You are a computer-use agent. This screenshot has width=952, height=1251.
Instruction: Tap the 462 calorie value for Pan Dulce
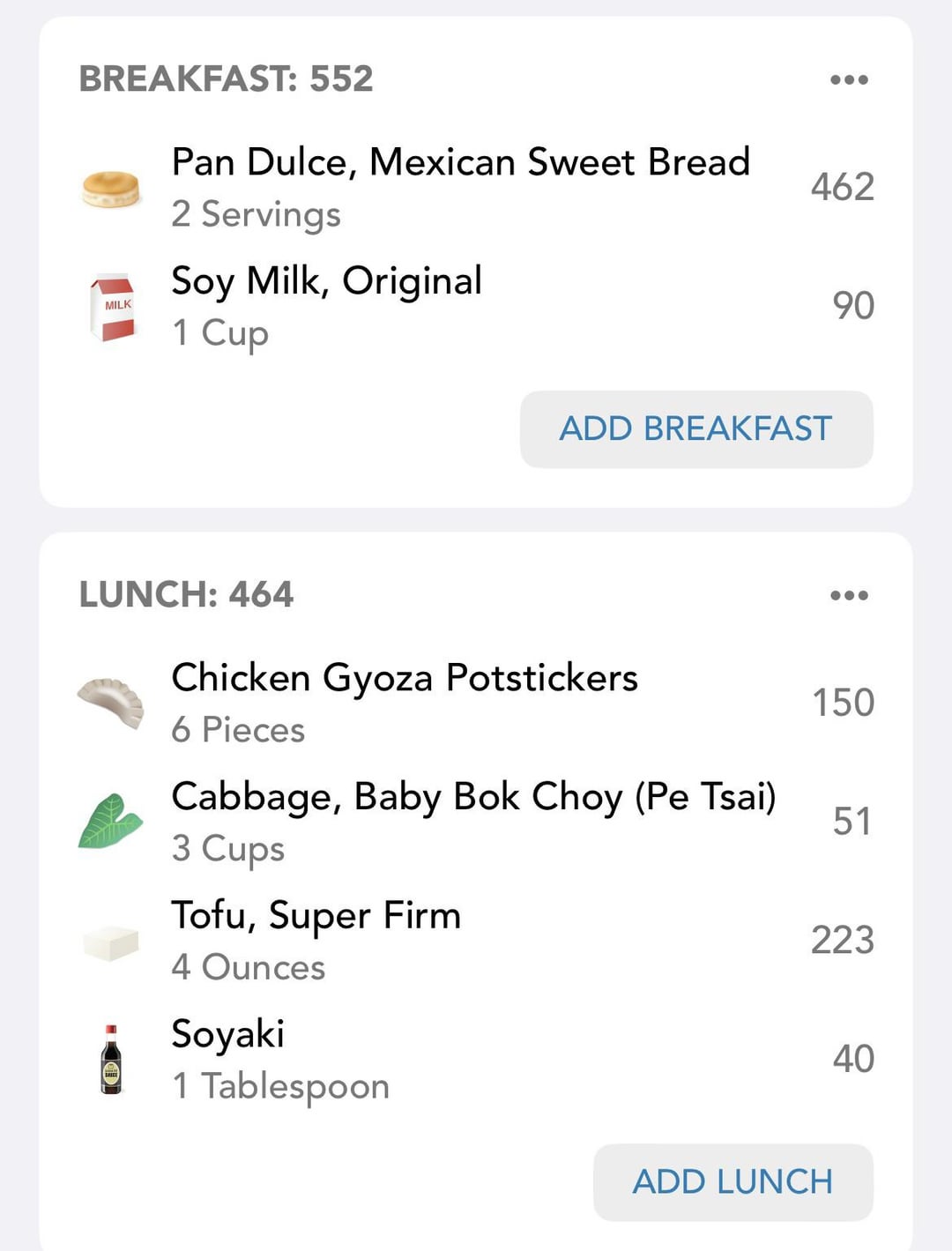[843, 187]
